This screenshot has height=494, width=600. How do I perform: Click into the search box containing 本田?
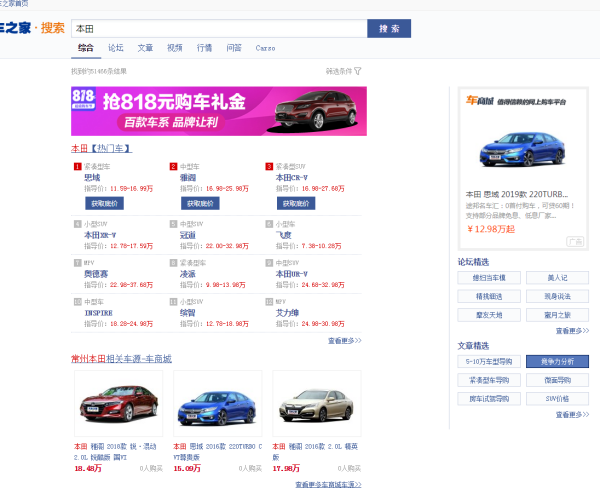219,29
